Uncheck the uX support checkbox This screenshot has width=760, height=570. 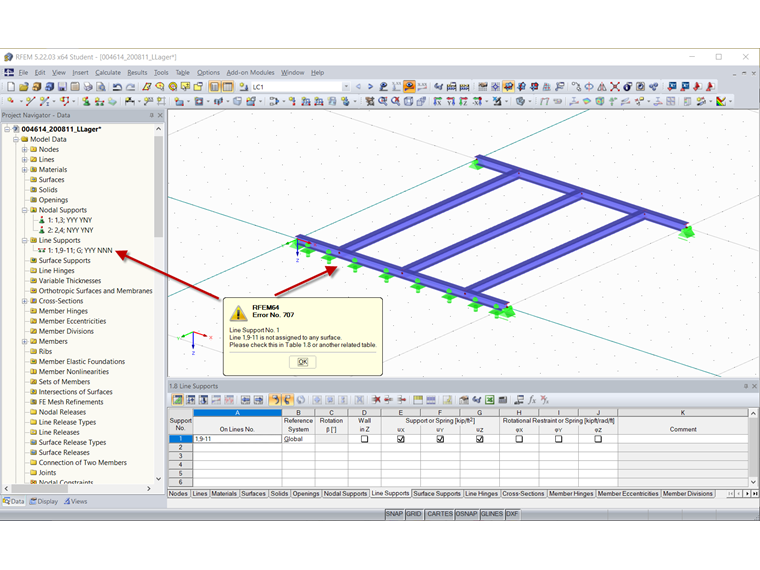click(x=401, y=439)
